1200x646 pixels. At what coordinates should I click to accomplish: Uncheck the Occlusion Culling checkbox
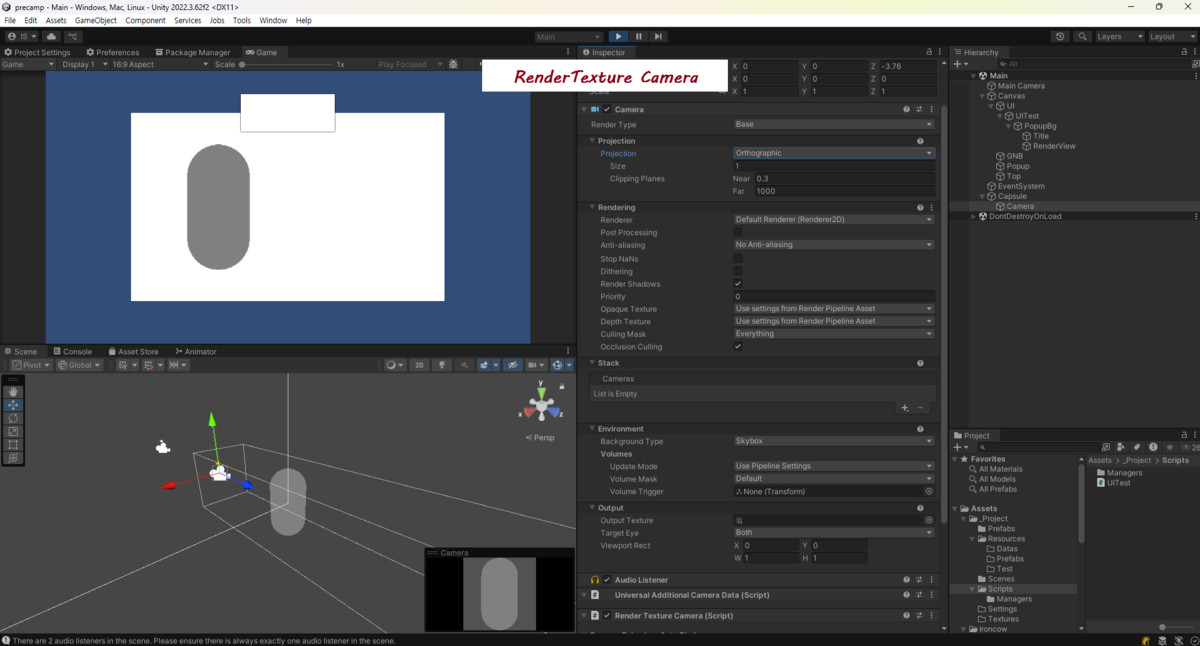point(738,347)
